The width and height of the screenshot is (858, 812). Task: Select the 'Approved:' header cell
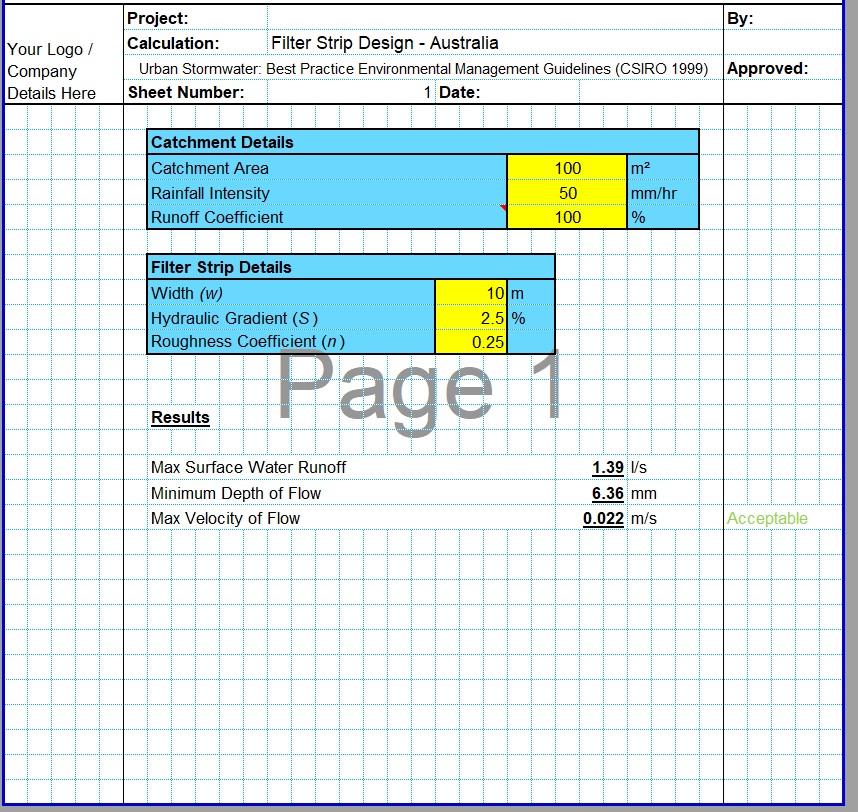[x=767, y=69]
